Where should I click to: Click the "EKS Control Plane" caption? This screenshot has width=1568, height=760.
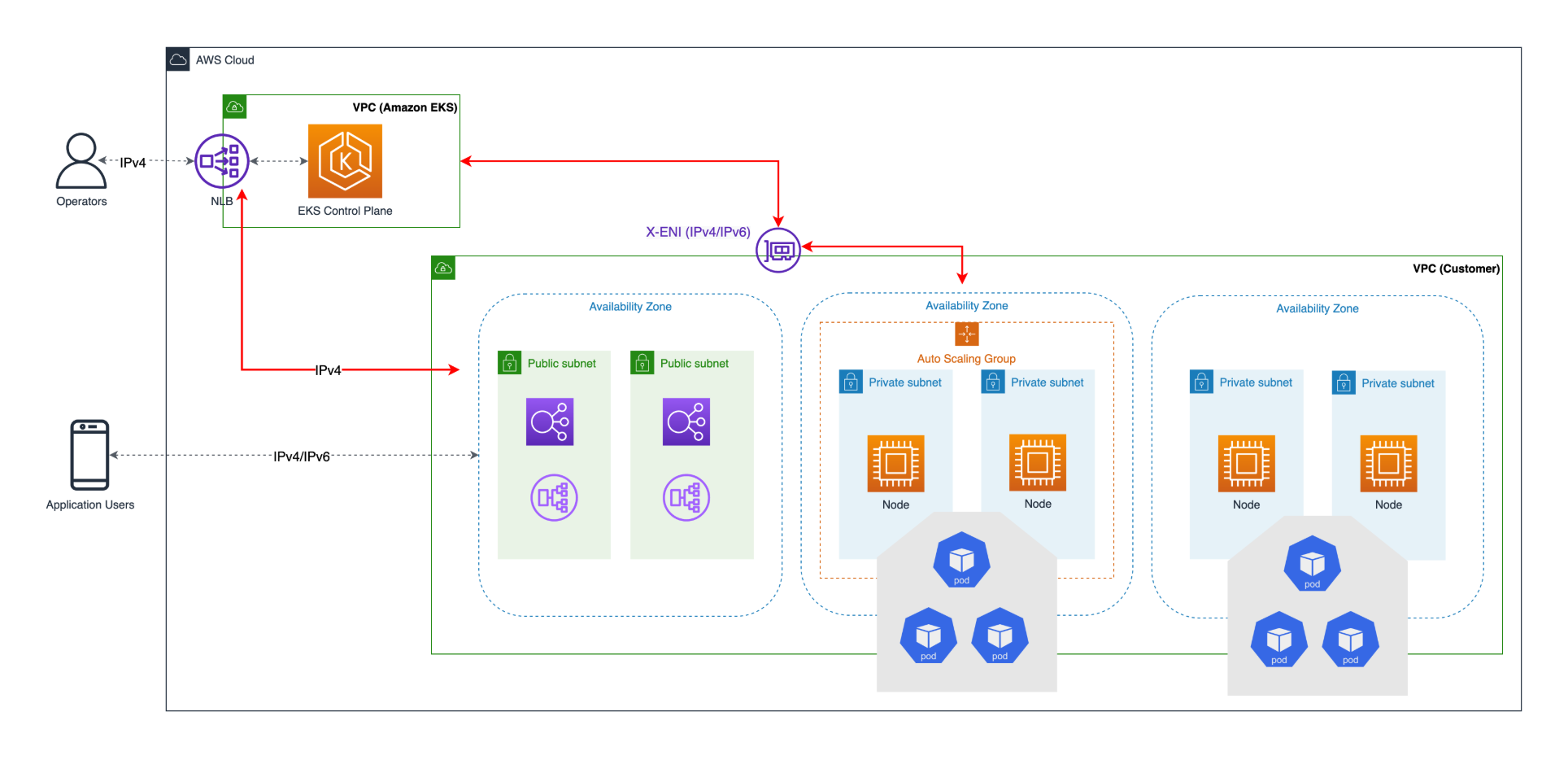coord(345,211)
